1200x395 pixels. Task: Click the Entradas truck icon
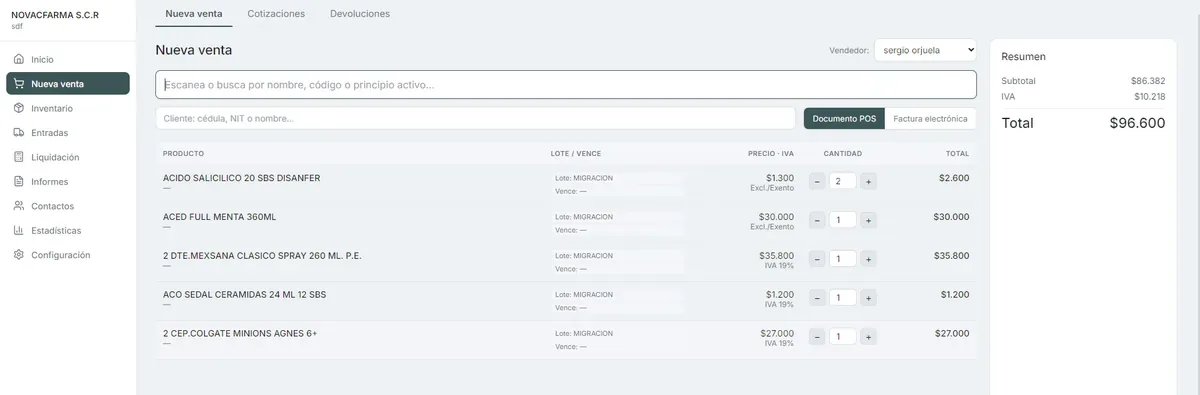[19, 132]
